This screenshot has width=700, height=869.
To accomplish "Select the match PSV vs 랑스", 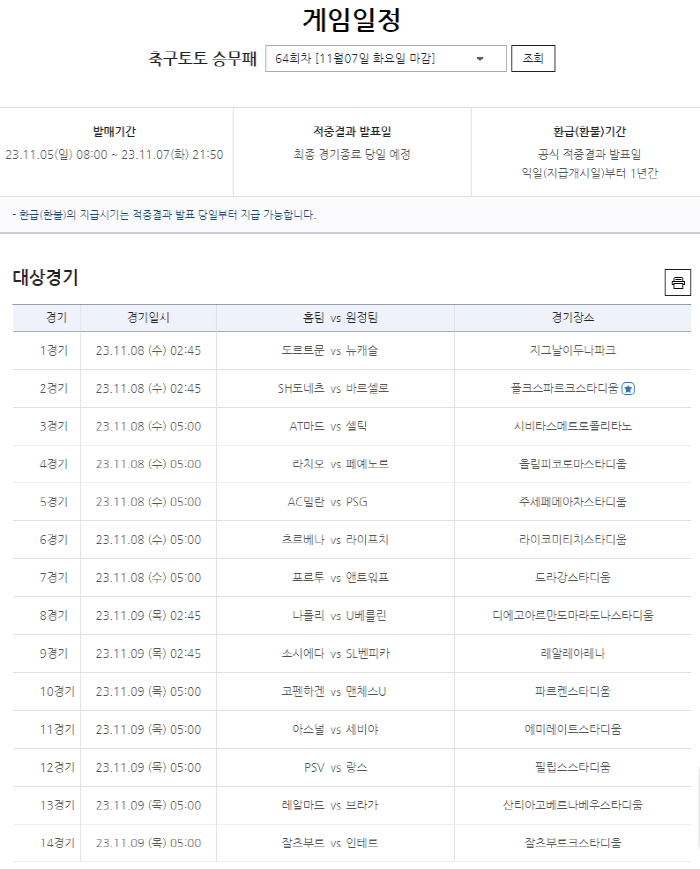I will click(x=335, y=768).
